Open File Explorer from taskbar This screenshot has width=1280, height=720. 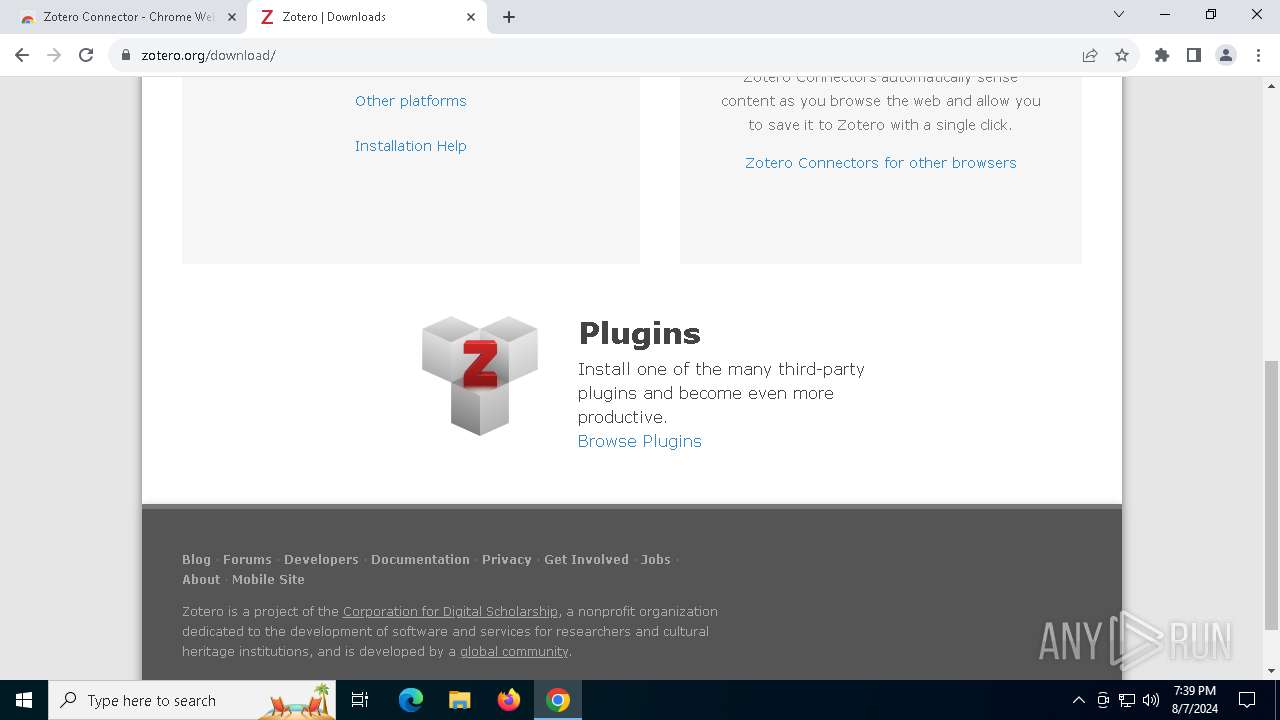coord(459,700)
